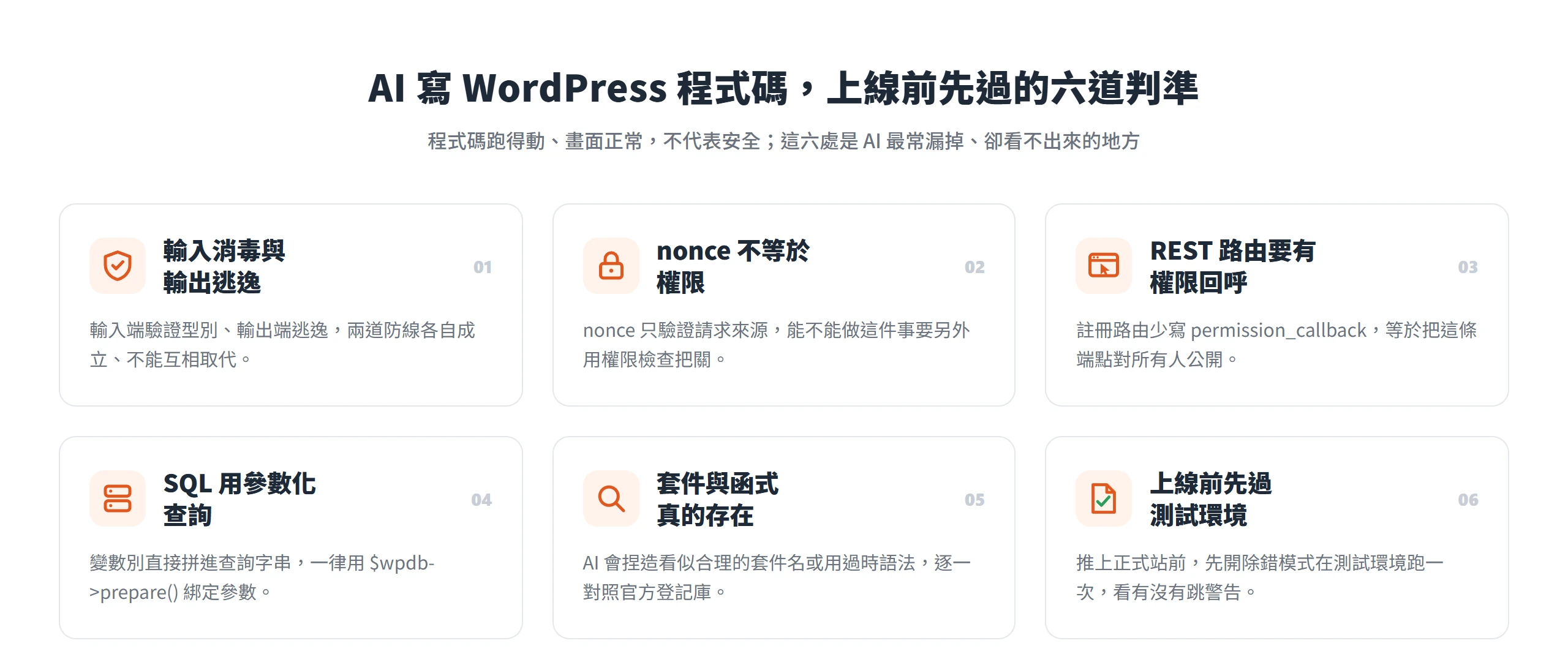This screenshot has height=654, width=1568.
Task: Click the card title 輸入消毒與輸出逃逸
Action: [224, 266]
